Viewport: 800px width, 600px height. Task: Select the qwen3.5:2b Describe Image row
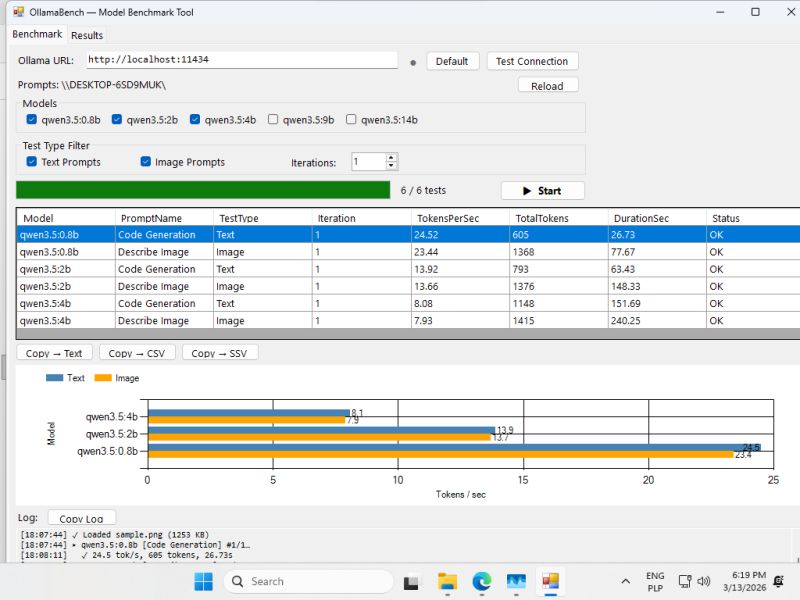pyautogui.click(x=408, y=286)
